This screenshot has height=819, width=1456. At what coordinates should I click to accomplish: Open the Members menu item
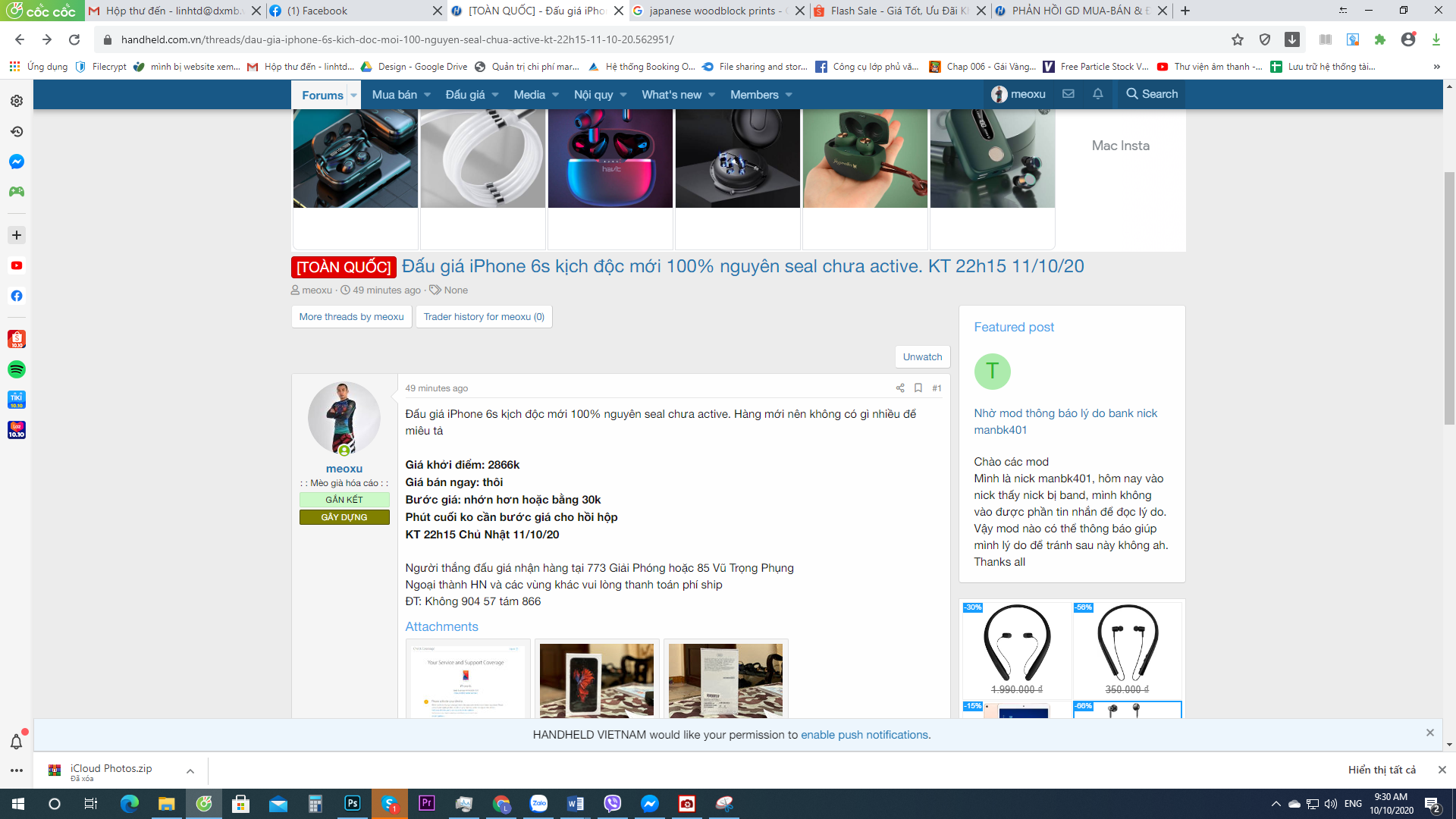click(x=754, y=95)
